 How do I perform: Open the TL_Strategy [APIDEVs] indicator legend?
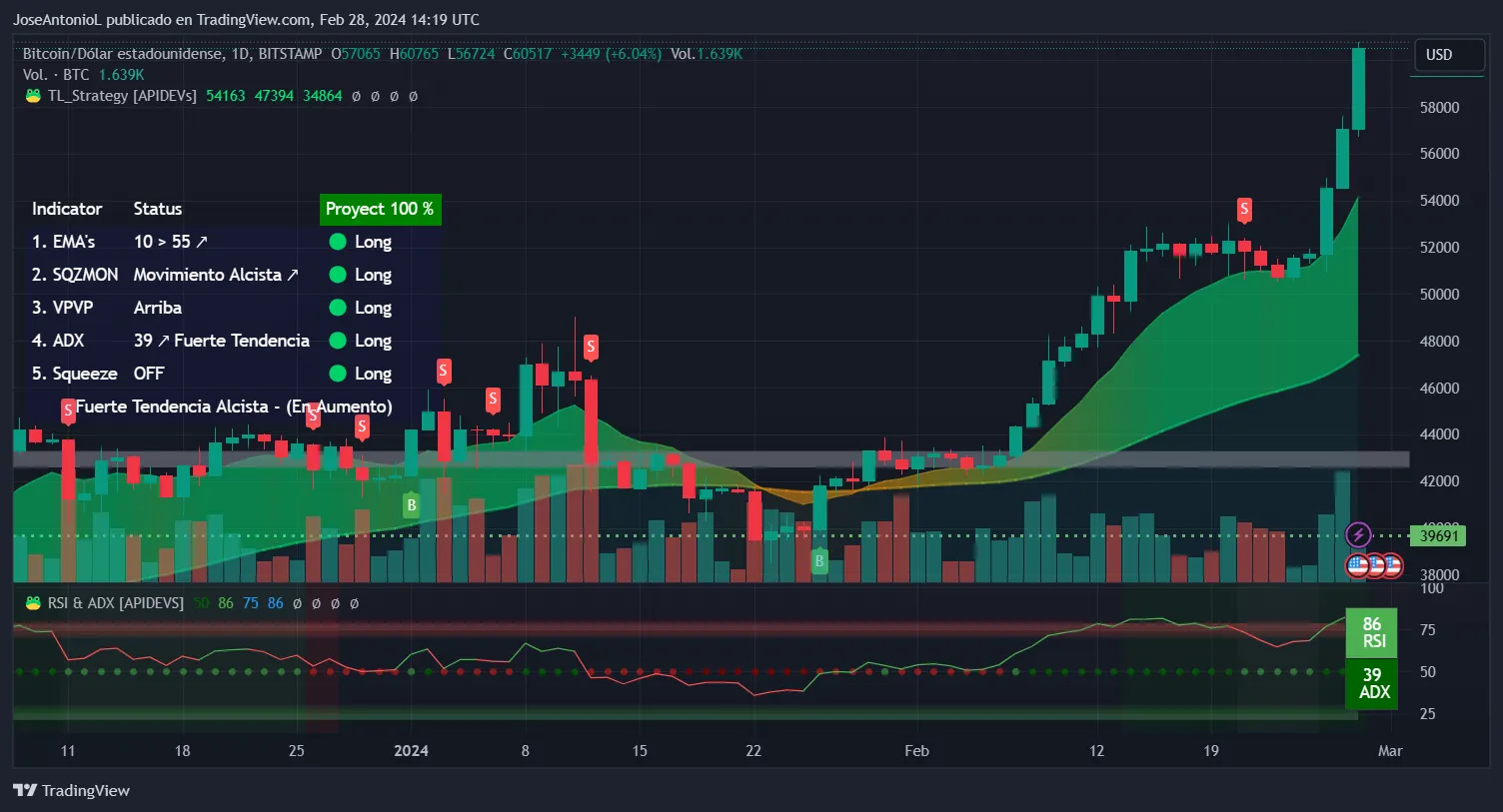pos(122,96)
